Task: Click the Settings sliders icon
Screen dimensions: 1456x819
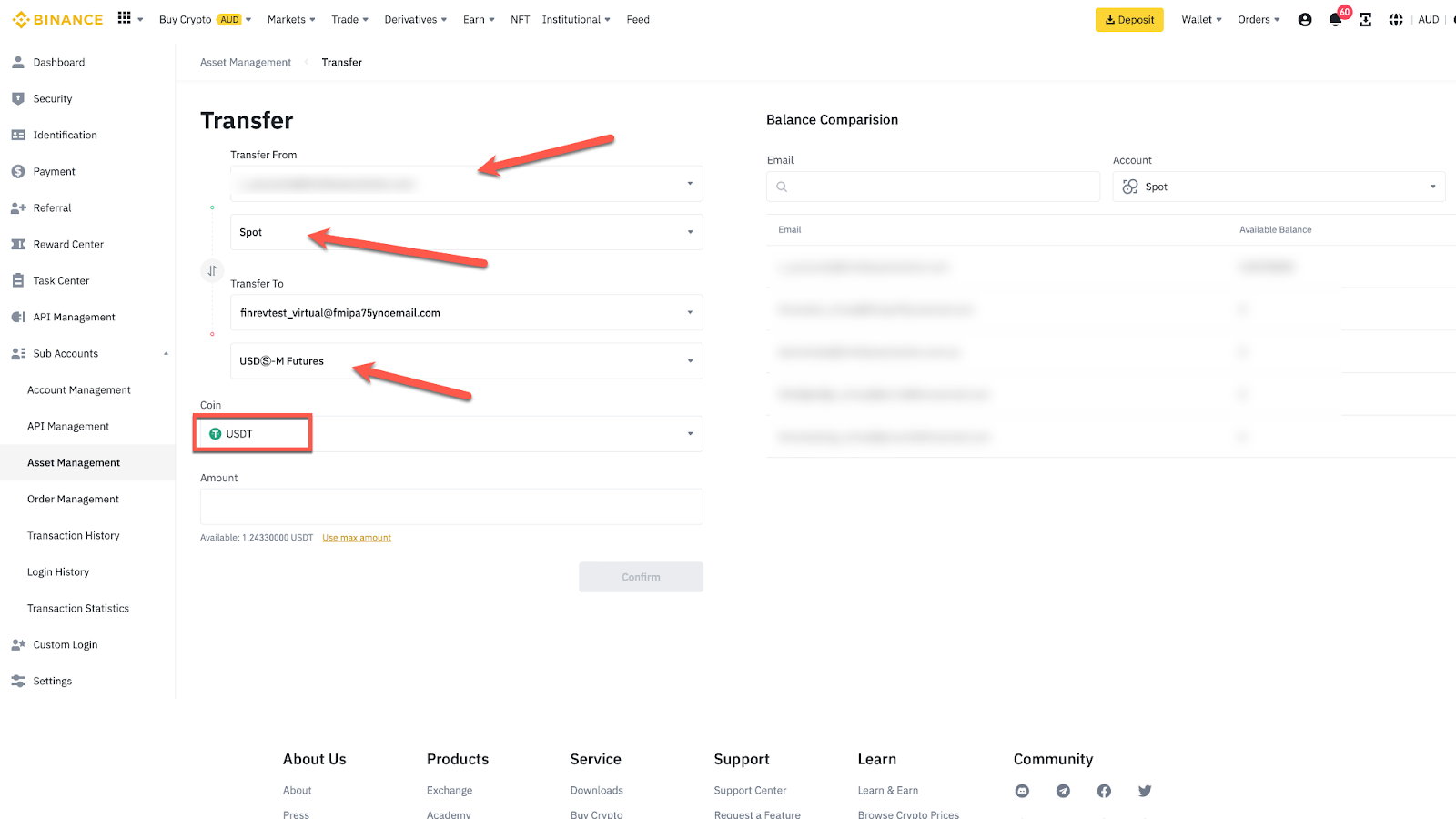Action: click(18, 681)
